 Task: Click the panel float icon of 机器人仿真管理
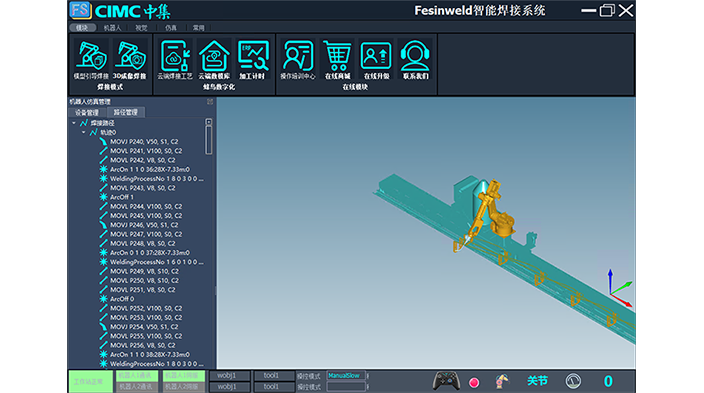(x=210, y=102)
